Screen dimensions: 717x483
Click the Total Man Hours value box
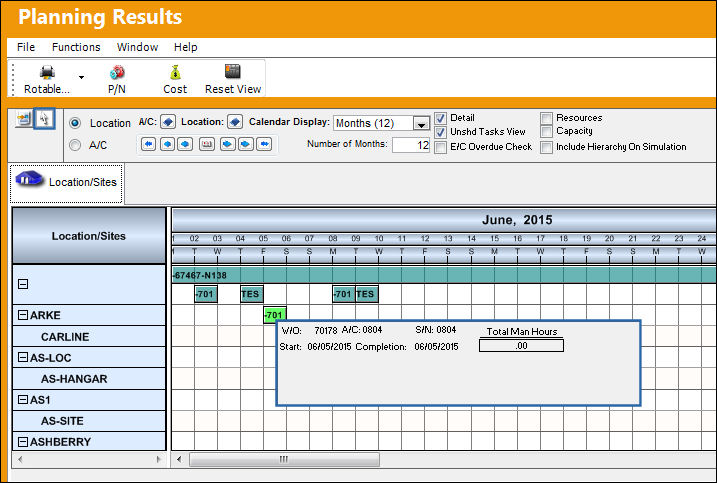521,346
